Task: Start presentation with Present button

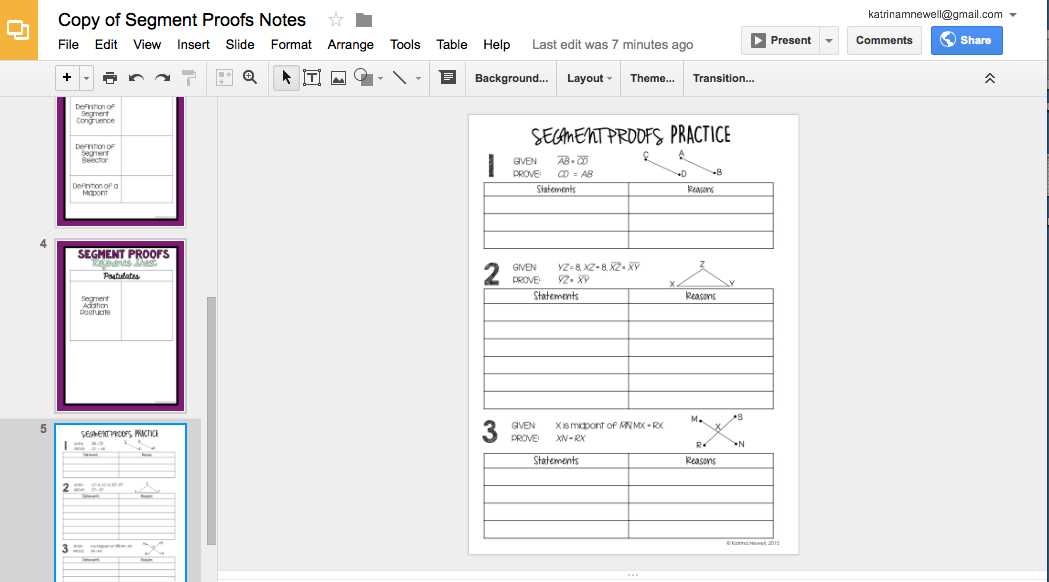Action: [780, 40]
